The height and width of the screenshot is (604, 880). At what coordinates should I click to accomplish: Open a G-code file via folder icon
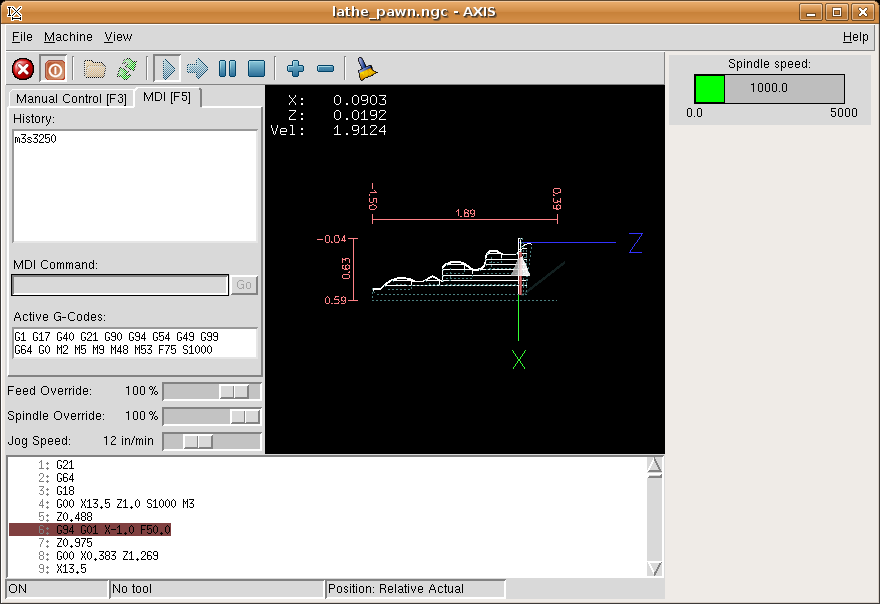(95, 70)
